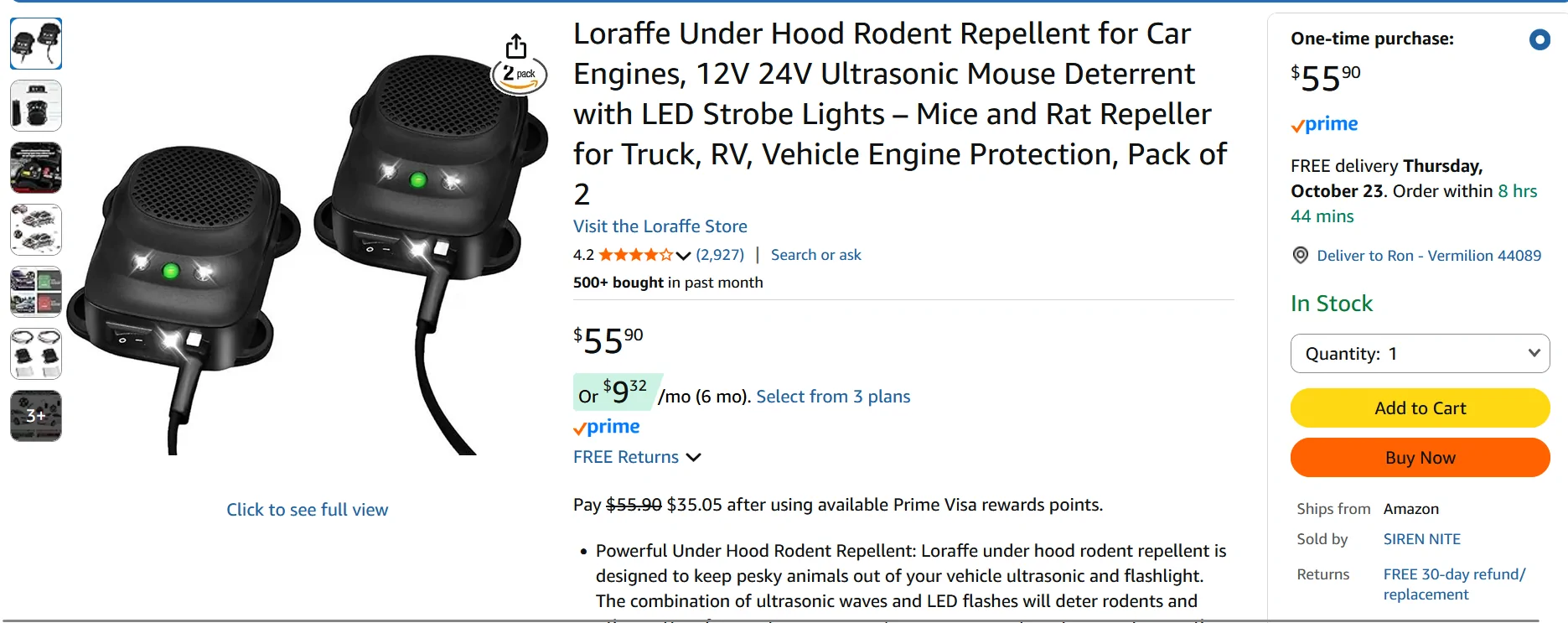Open the 2,927 ratings link
Screen dimensions: 1568x623
pyautogui.click(x=720, y=255)
